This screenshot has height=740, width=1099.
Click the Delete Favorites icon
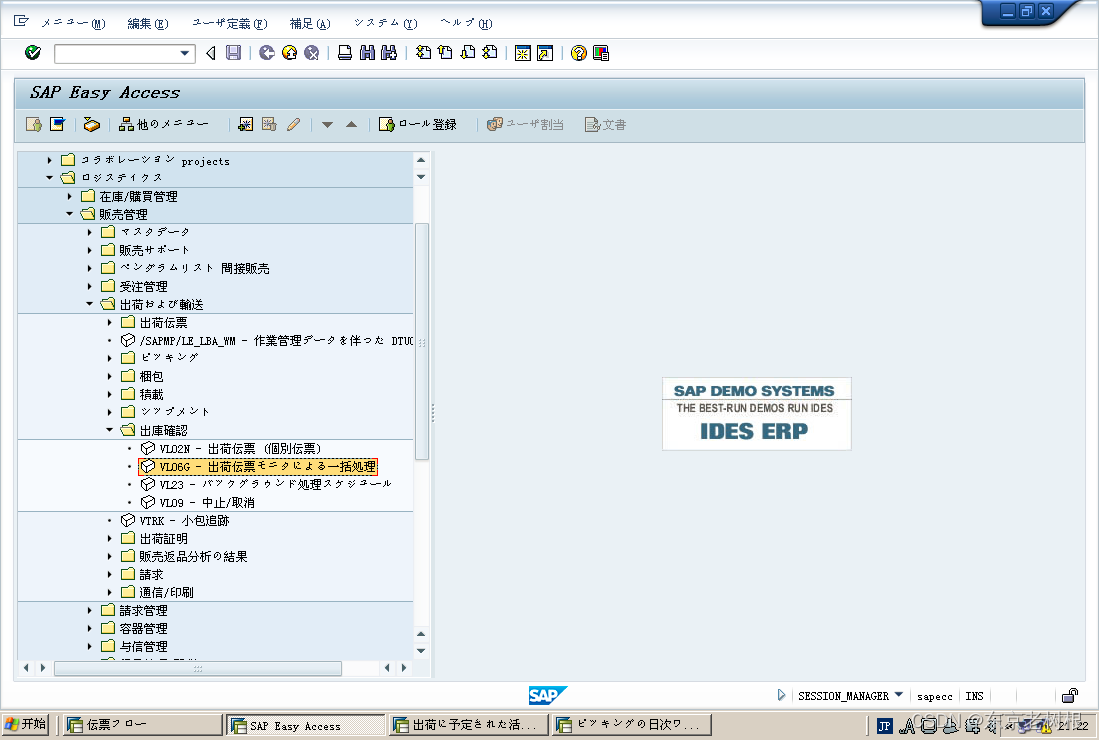click(x=269, y=124)
